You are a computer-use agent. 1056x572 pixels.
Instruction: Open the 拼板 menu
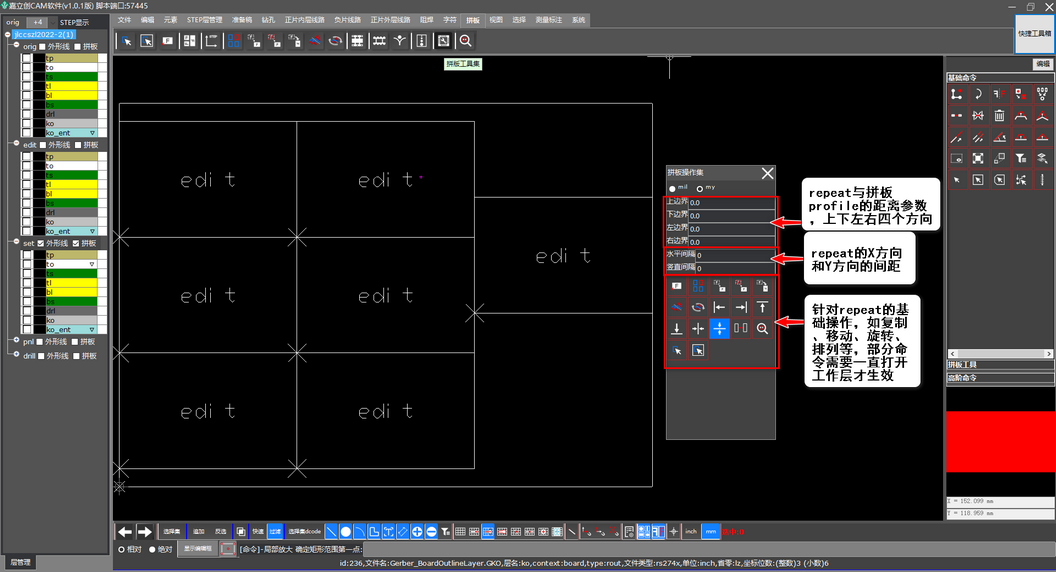pyautogui.click(x=473, y=20)
